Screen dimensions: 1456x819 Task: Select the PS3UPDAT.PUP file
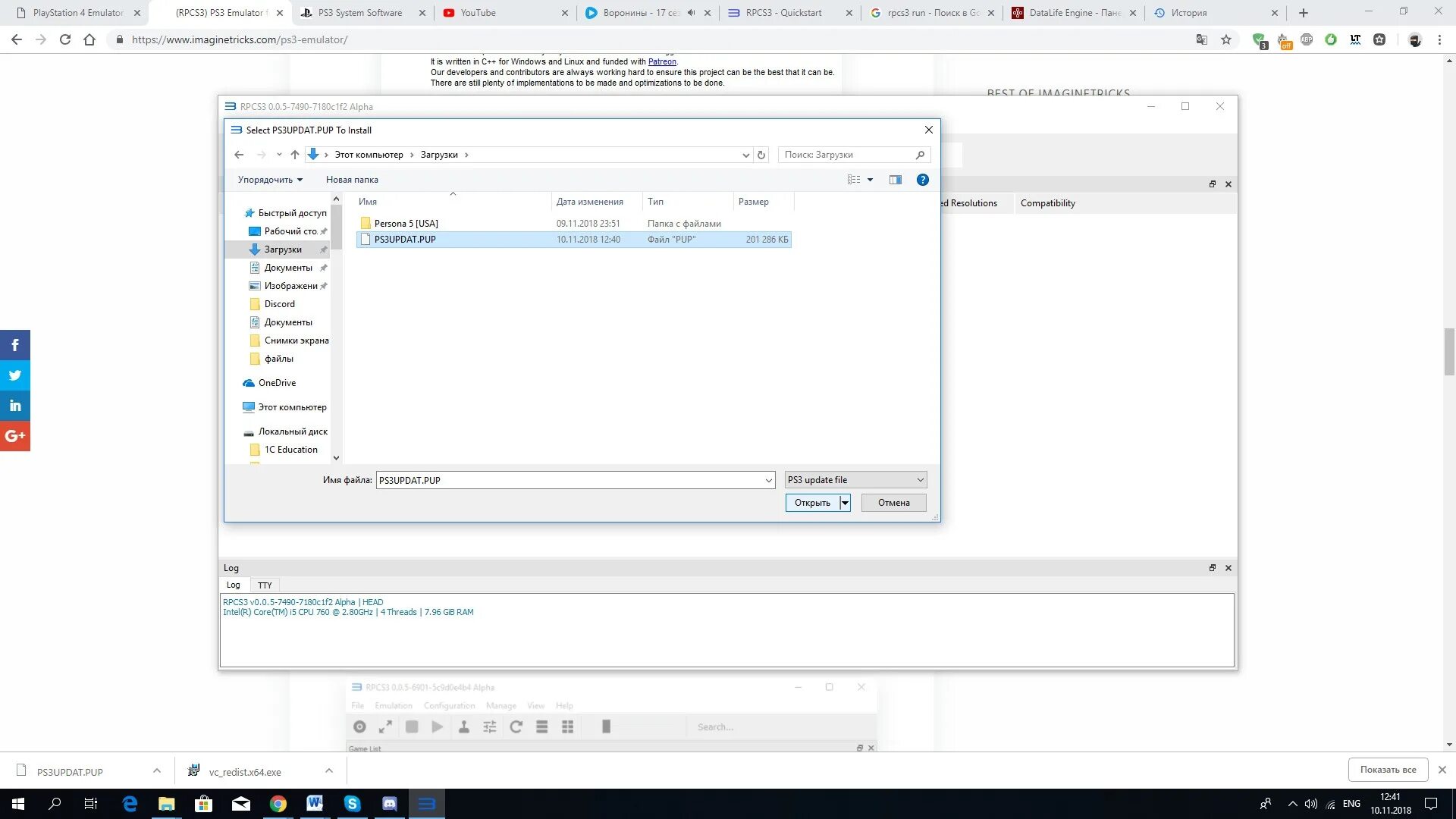point(405,240)
